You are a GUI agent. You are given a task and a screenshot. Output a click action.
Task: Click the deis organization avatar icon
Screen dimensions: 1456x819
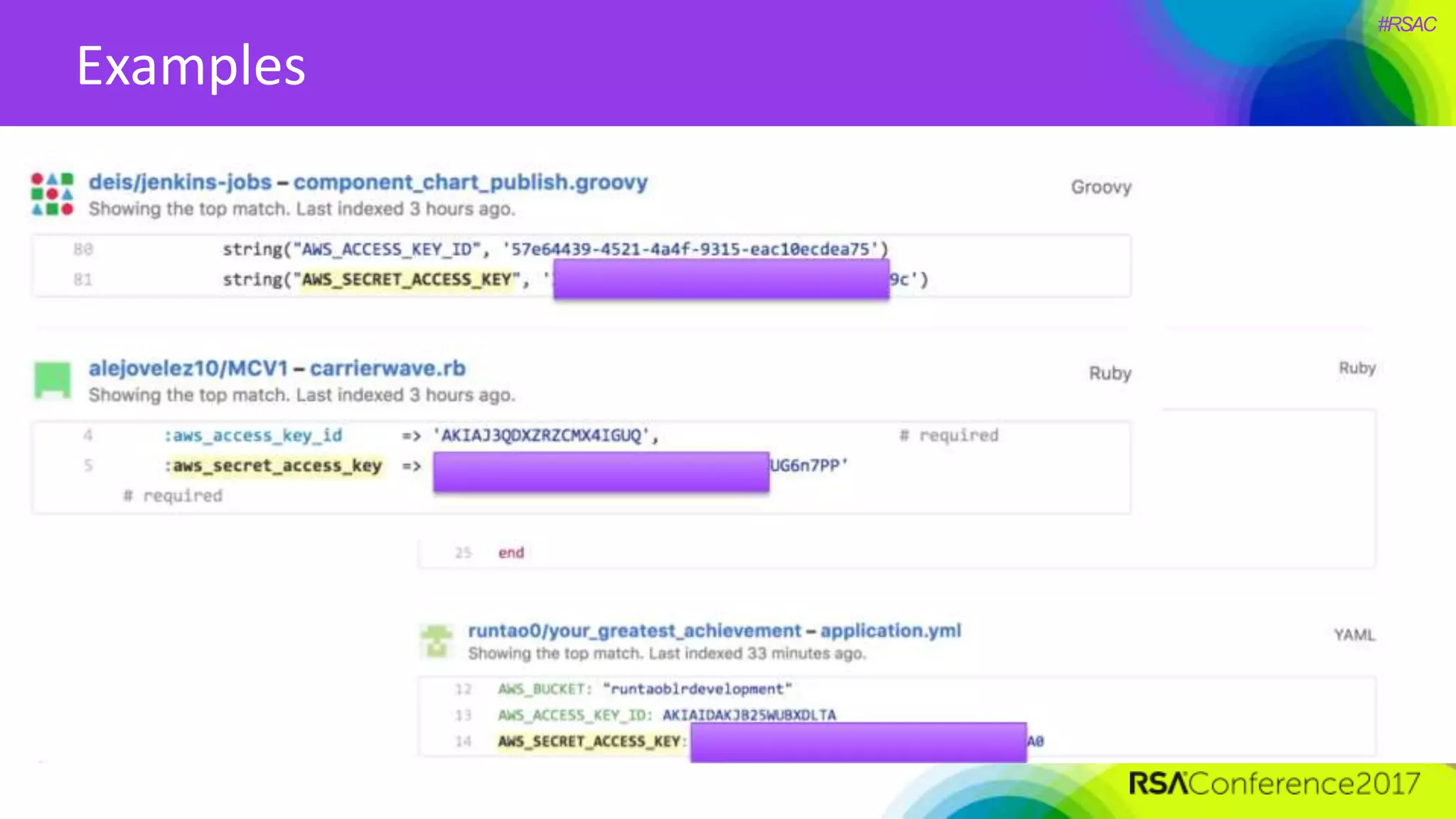pos(53,194)
